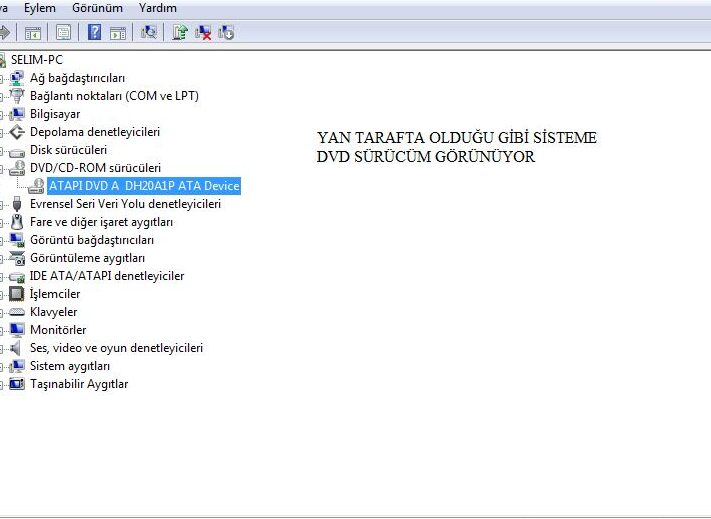The height and width of the screenshot is (519, 711).
Task: Select the Monitörler category
Action: (58, 330)
